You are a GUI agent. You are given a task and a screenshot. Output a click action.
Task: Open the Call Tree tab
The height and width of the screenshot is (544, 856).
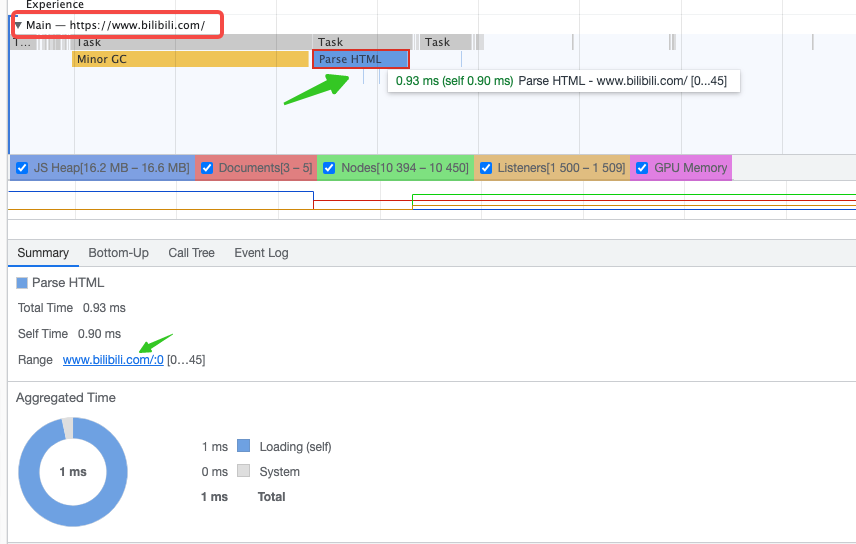pos(191,253)
